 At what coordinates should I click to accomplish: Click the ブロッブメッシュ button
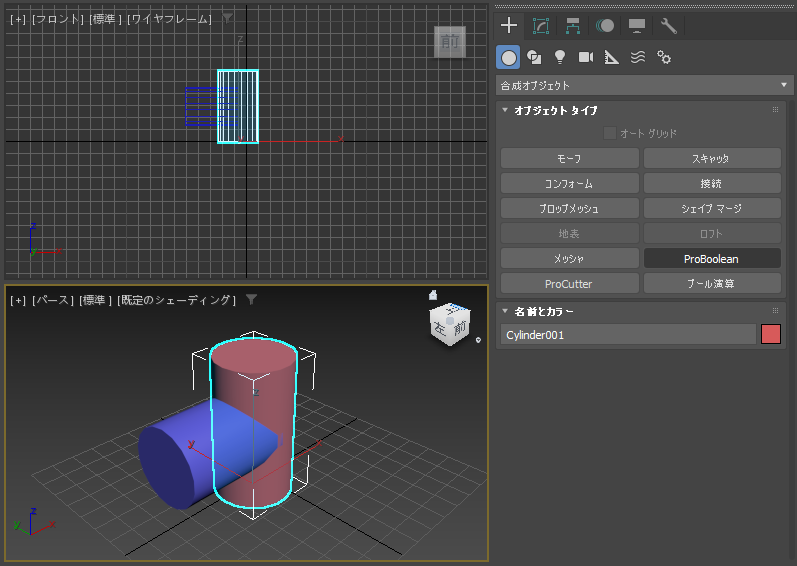point(569,208)
